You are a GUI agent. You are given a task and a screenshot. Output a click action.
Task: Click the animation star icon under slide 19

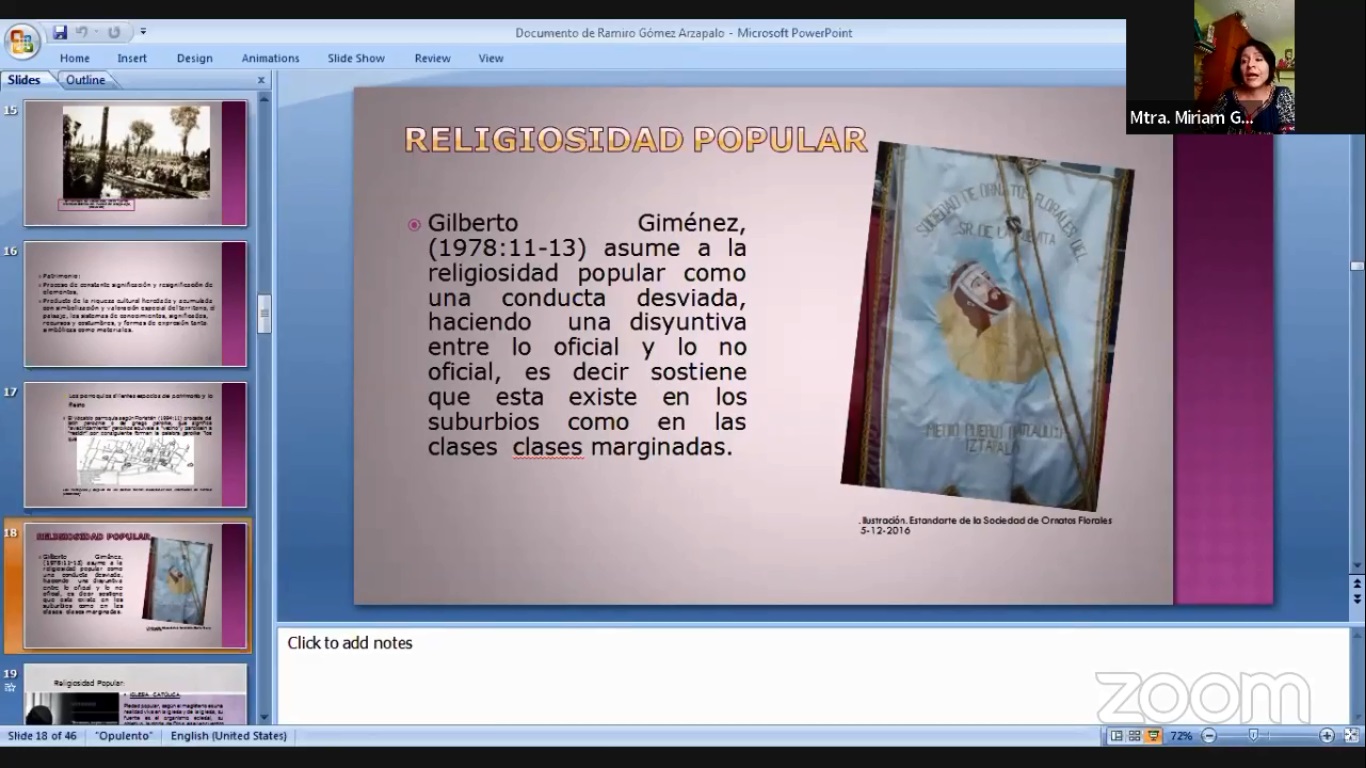pos(10,687)
